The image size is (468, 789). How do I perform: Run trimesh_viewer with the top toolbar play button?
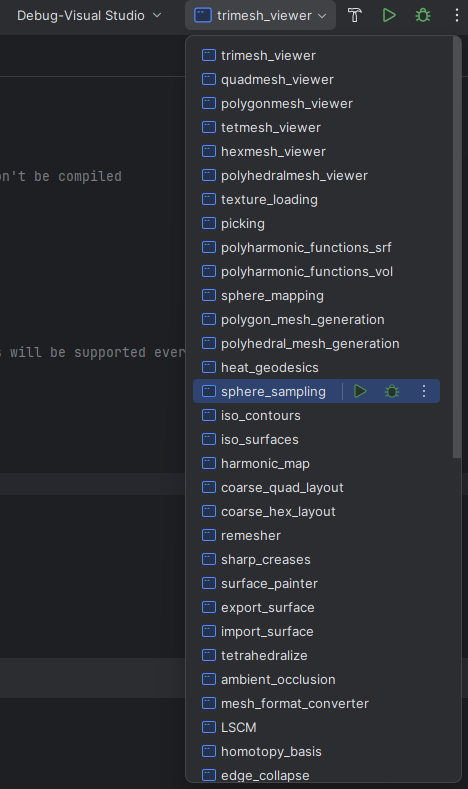pos(389,15)
